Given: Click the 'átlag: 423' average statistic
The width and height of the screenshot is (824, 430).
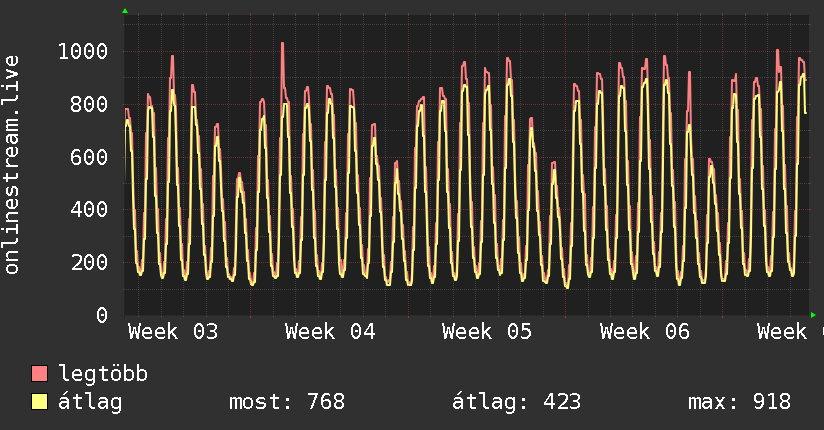Looking at the screenshot, I should pyautogui.click(x=517, y=402).
